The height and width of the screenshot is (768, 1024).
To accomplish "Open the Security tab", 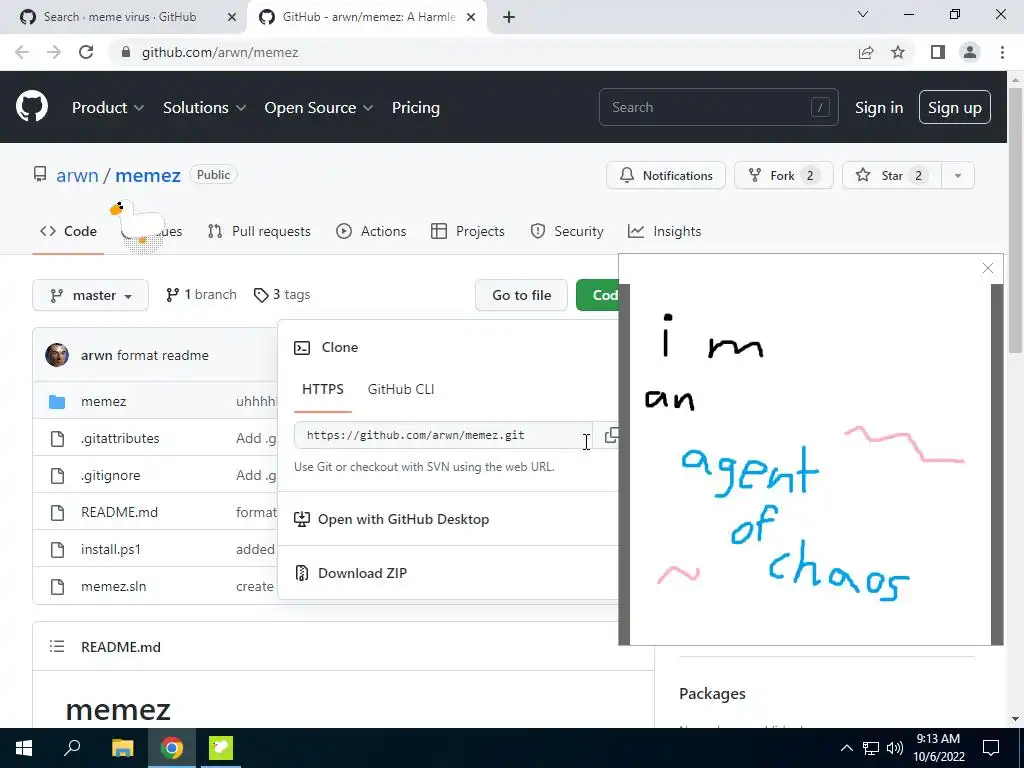I will pyautogui.click(x=567, y=231).
